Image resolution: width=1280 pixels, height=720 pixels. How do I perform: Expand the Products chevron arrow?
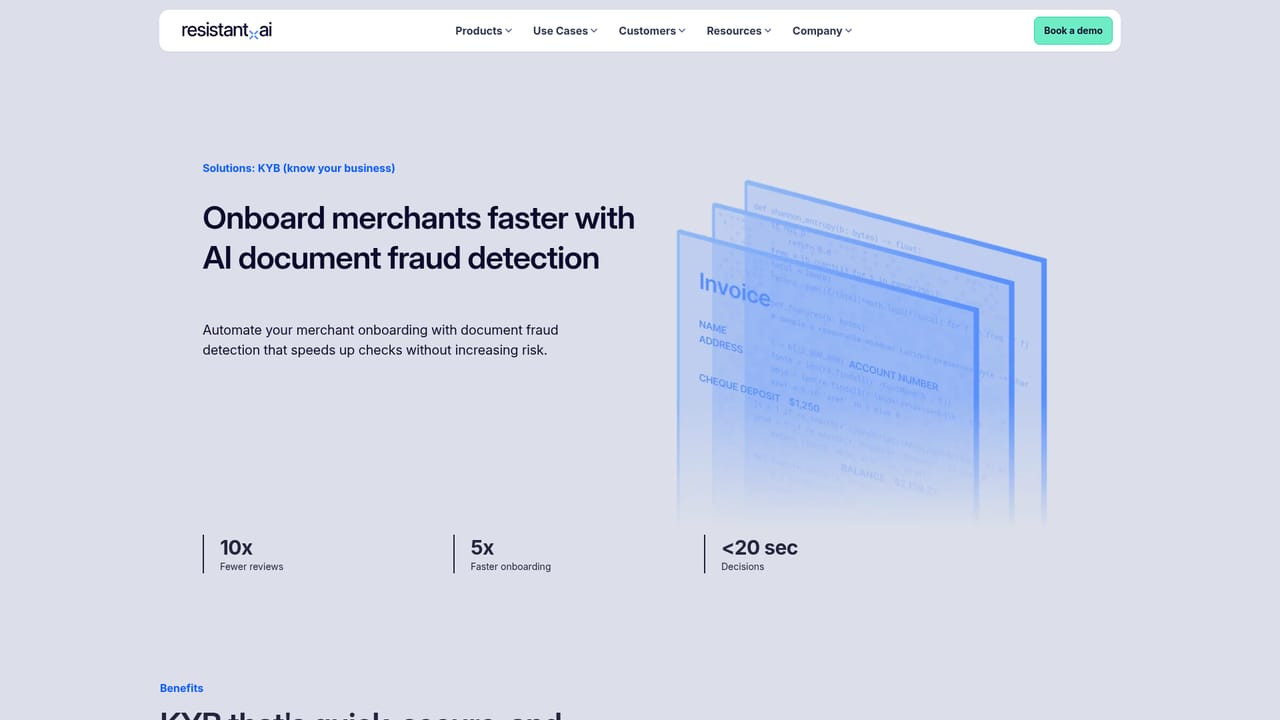coord(508,31)
